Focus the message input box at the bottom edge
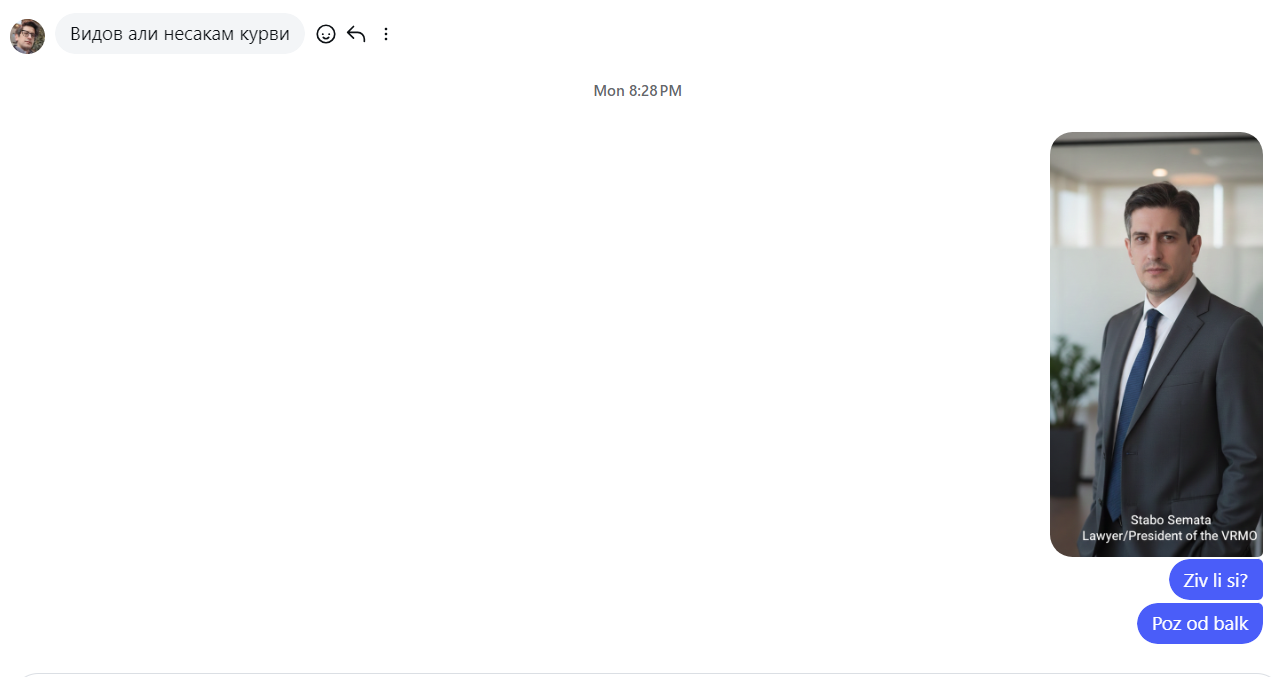 [x=639, y=674]
